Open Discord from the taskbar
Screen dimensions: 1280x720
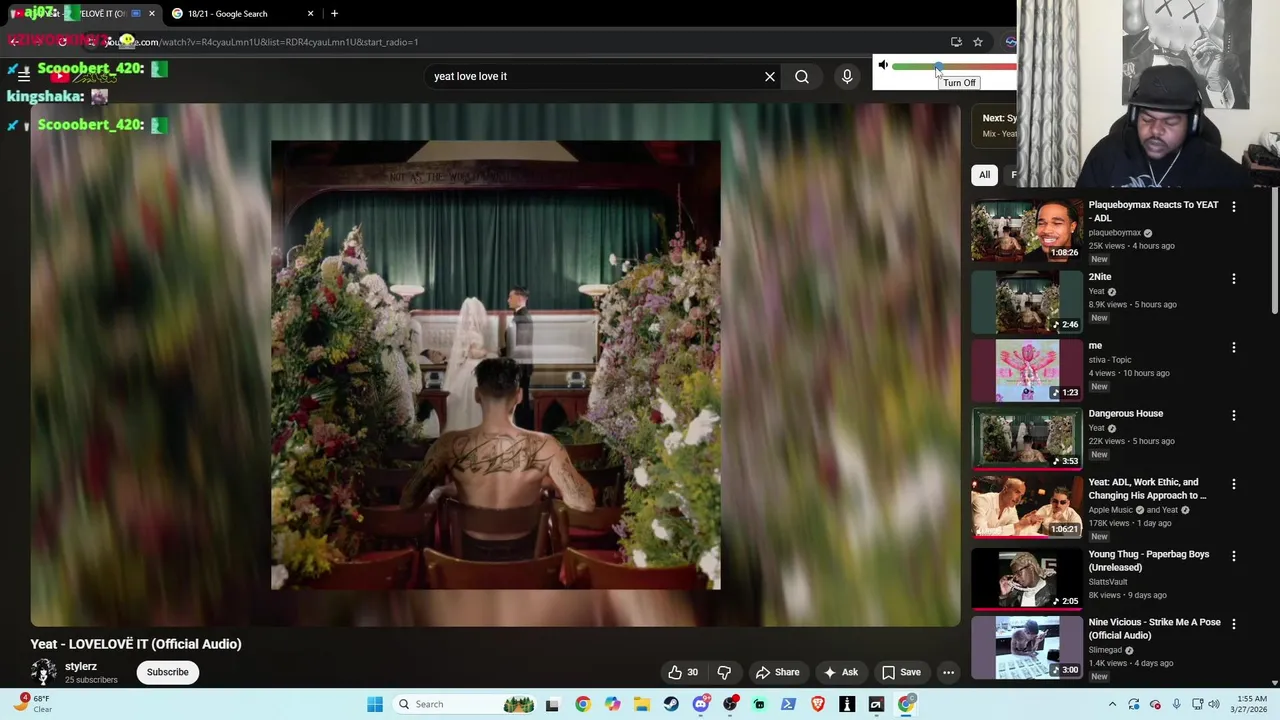pyautogui.click(x=701, y=704)
